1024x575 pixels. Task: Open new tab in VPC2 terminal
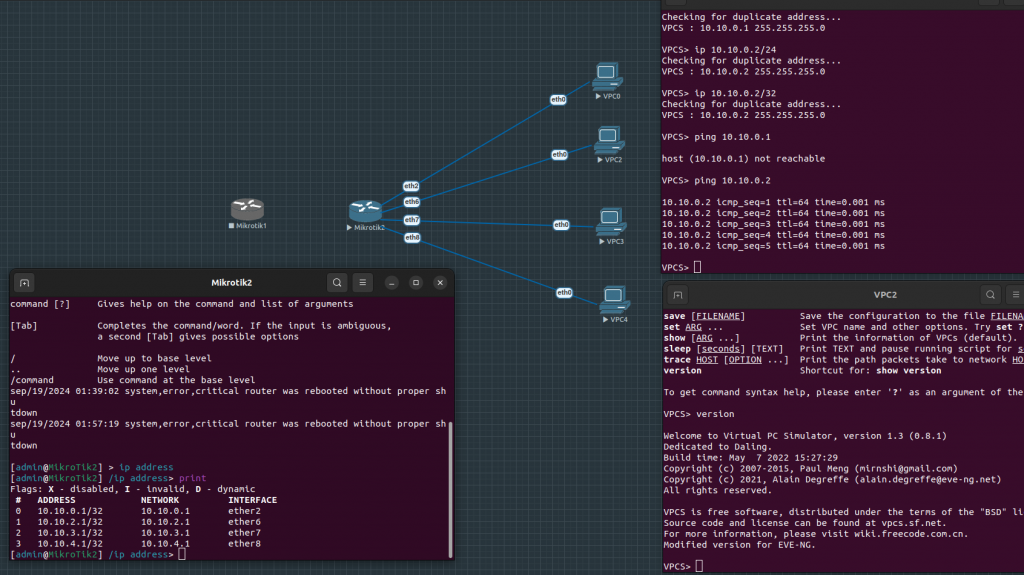678,295
